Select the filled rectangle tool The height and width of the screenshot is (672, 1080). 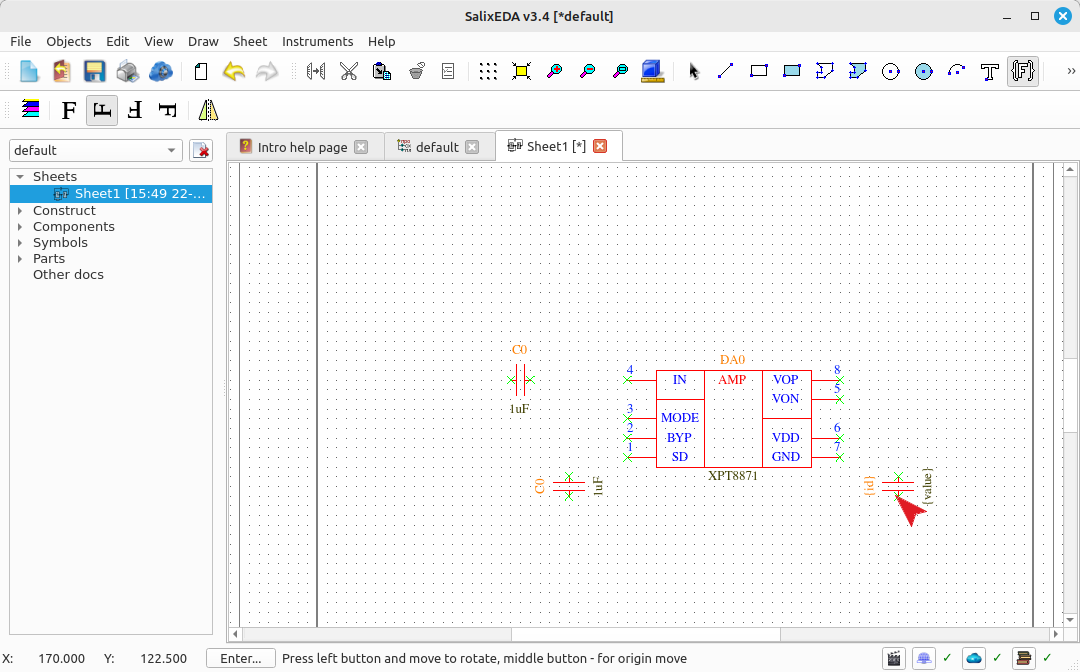[791, 71]
